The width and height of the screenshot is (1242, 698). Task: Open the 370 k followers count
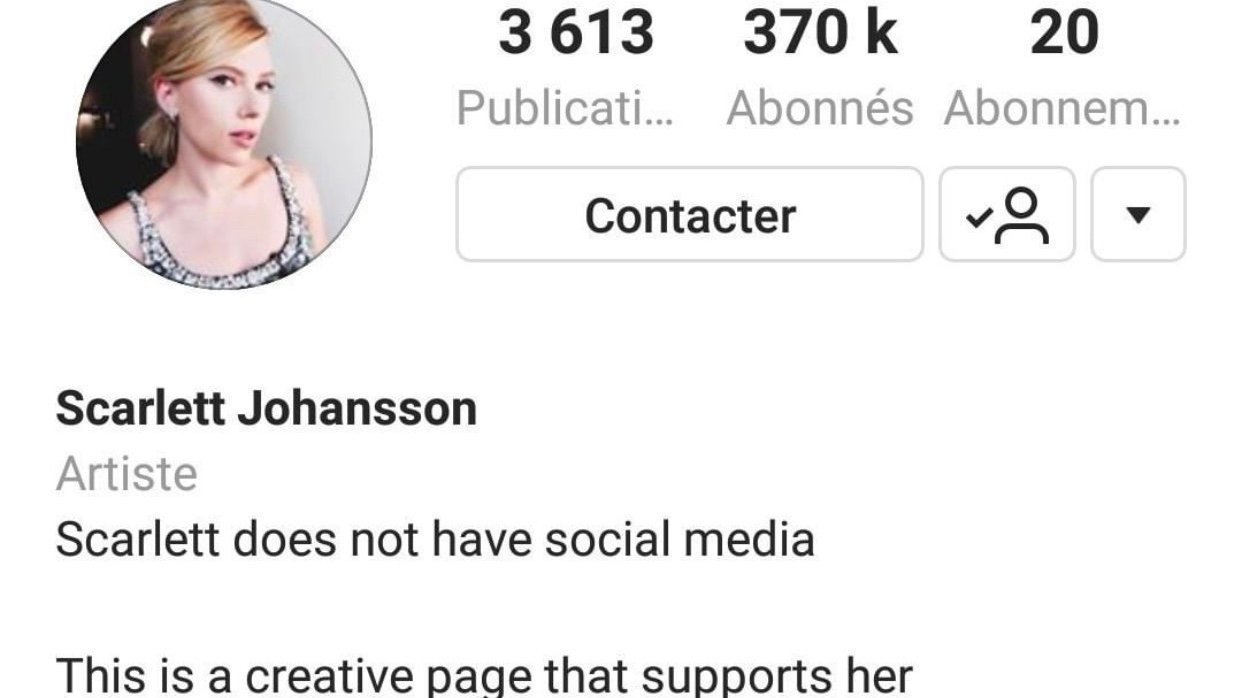(820, 32)
